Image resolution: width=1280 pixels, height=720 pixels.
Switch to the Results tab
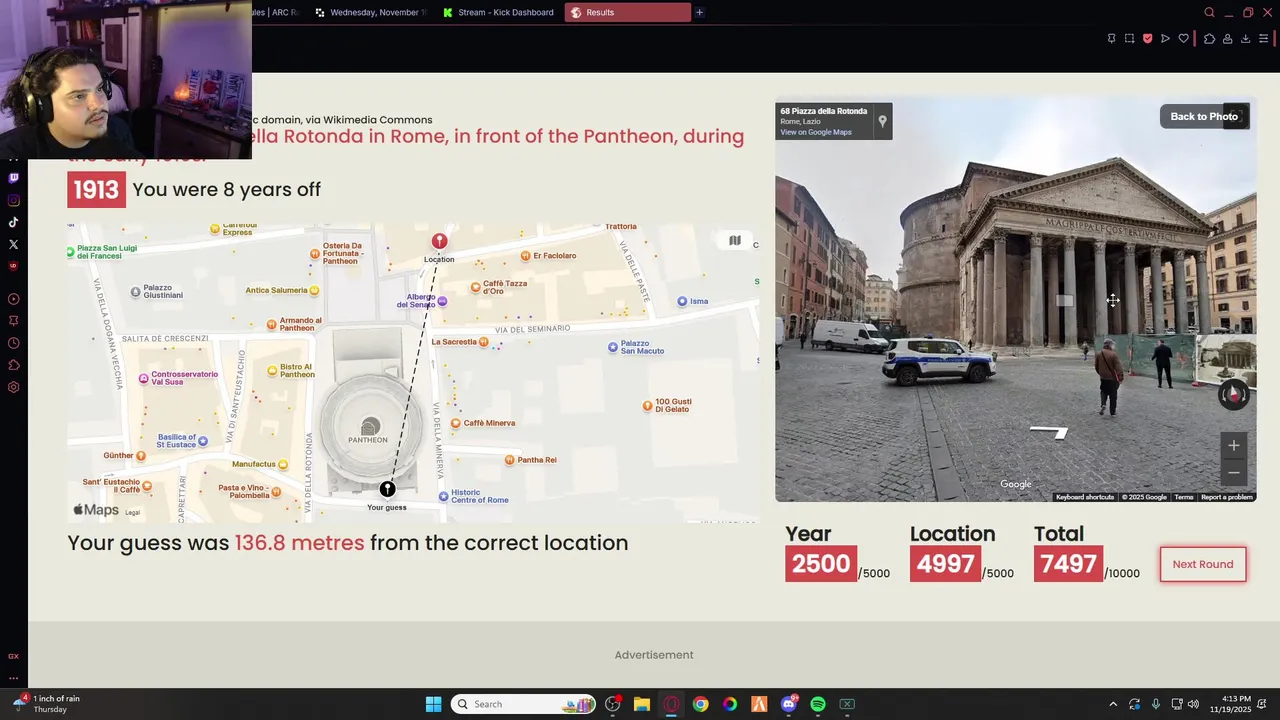(x=627, y=12)
